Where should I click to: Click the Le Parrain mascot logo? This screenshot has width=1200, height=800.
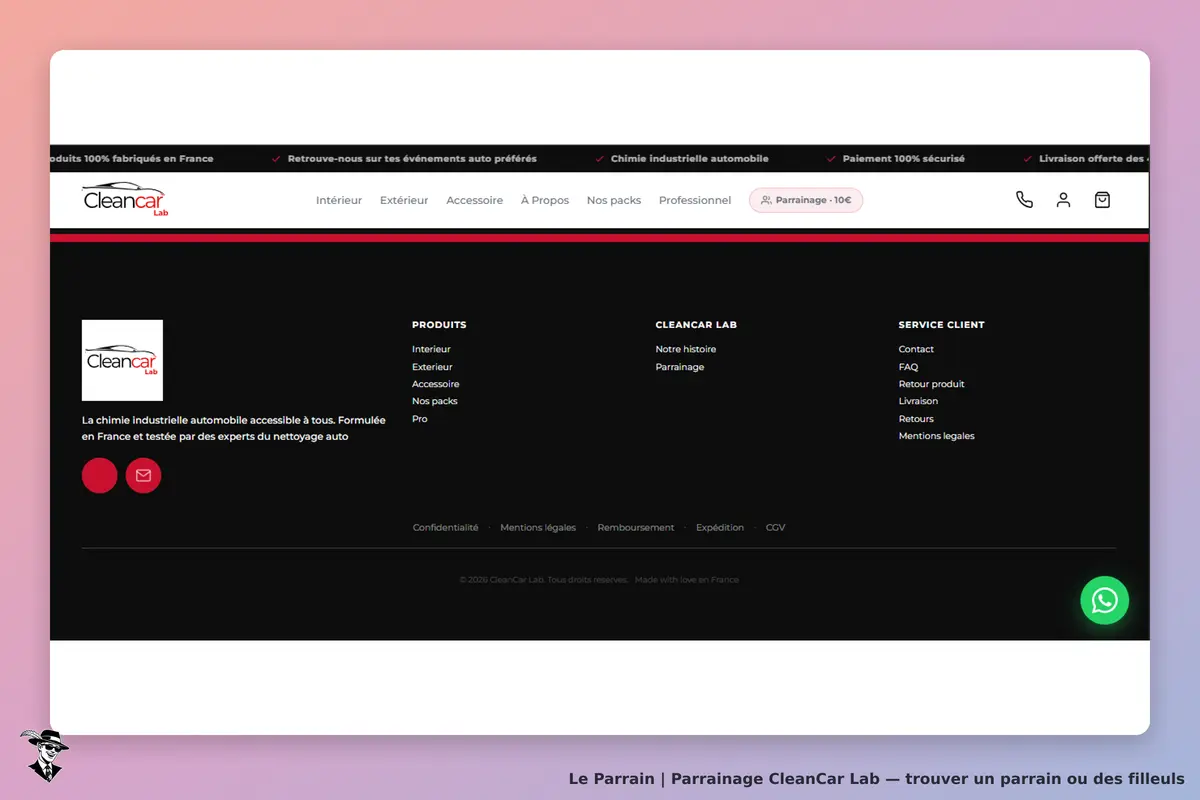click(44, 755)
